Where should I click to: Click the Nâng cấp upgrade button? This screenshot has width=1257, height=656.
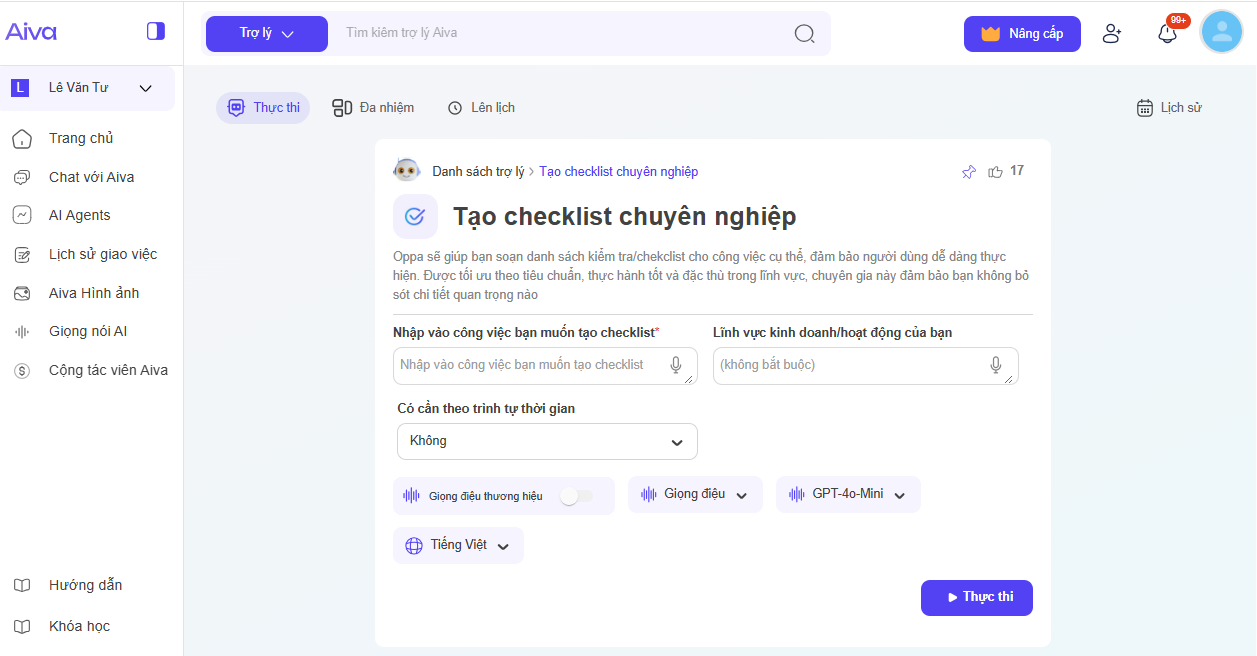[x=1021, y=33]
